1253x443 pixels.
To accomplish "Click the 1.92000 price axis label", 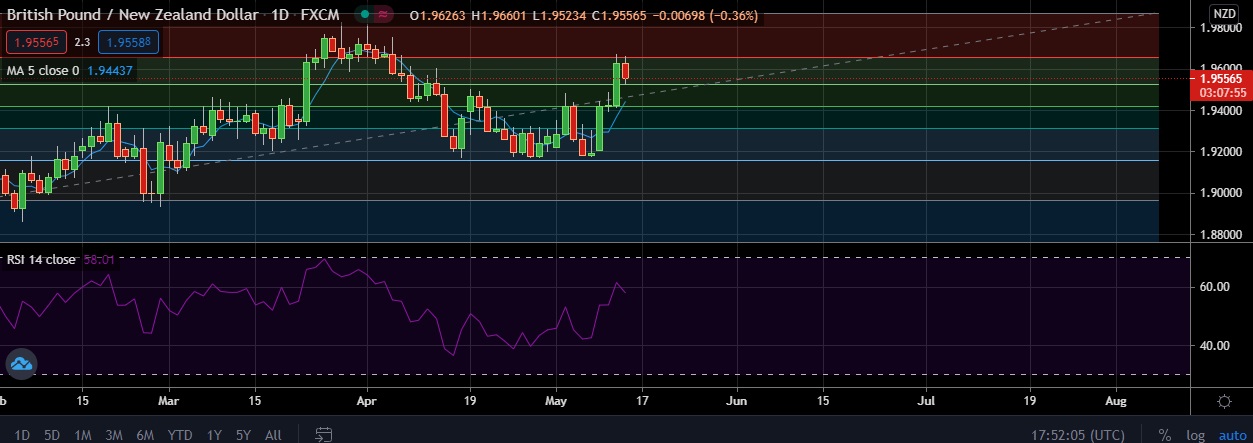I will (1219, 152).
